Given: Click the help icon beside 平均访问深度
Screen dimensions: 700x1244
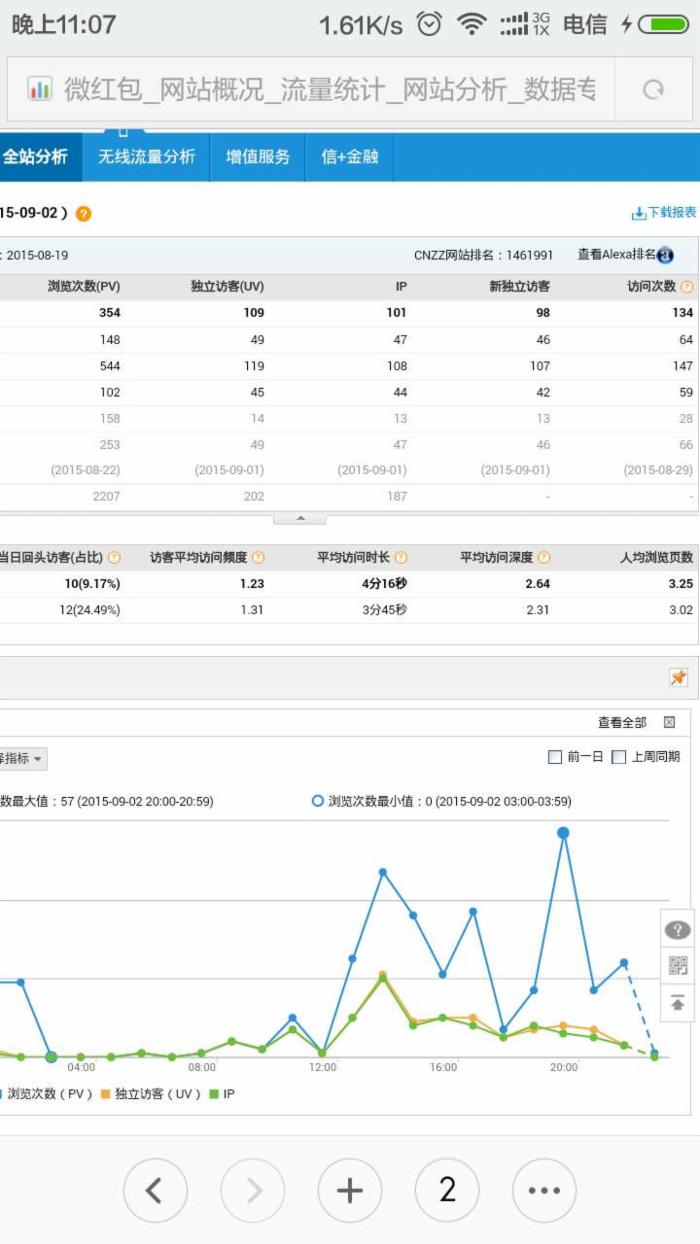Looking at the screenshot, I should (x=544, y=557).
